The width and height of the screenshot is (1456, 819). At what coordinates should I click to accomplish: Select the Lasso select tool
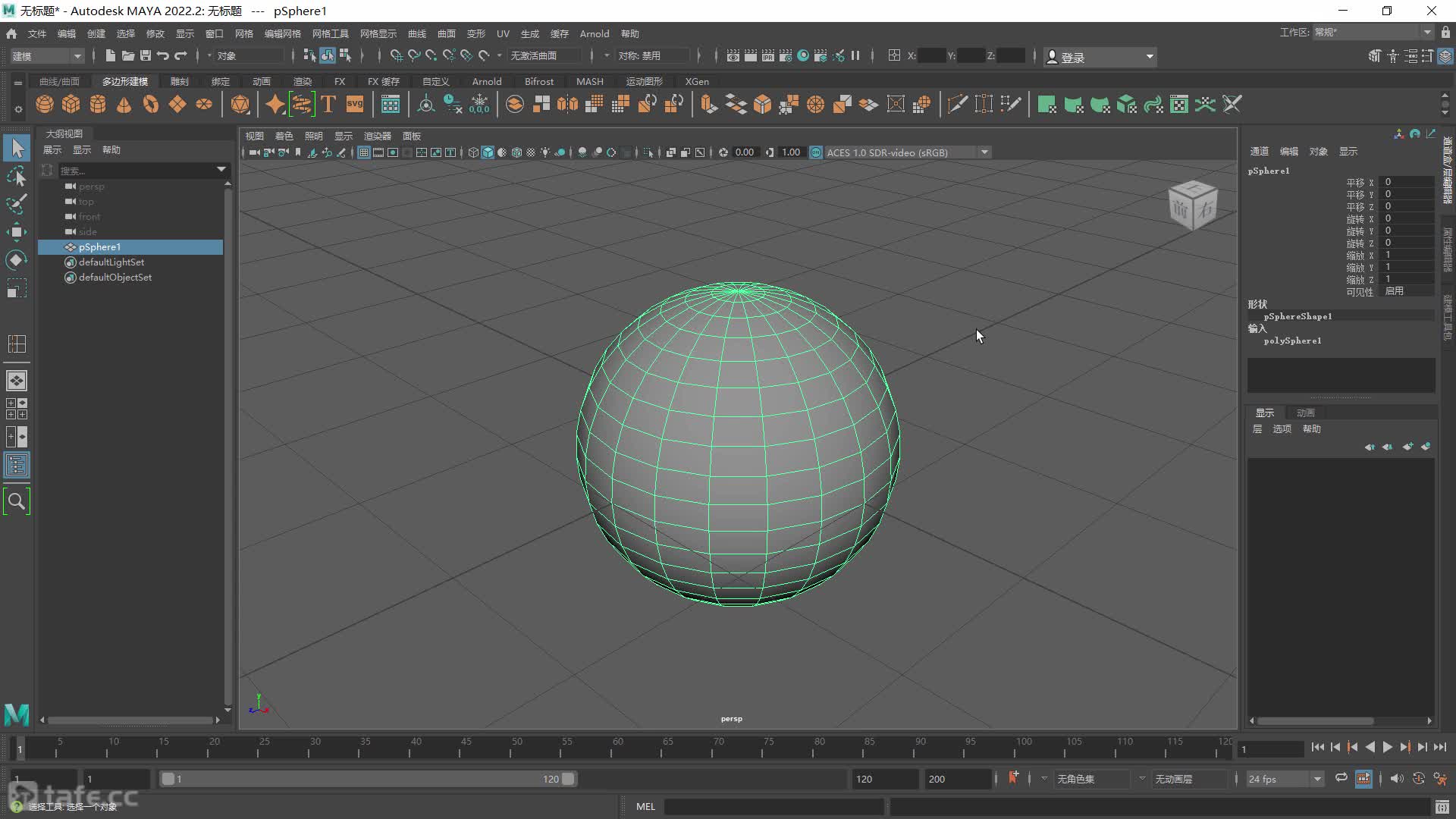[x=17, y=176]
